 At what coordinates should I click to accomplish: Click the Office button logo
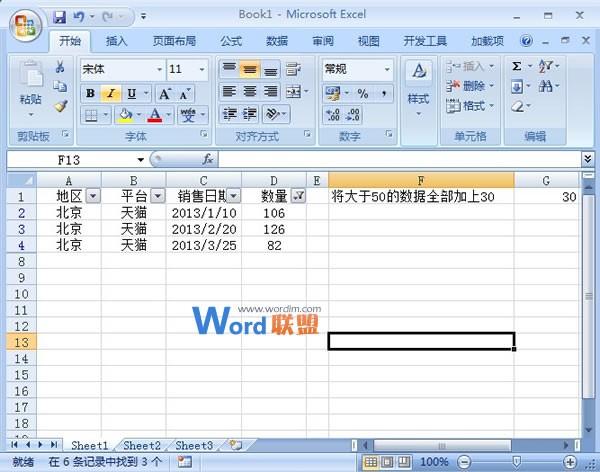point(23,22)
